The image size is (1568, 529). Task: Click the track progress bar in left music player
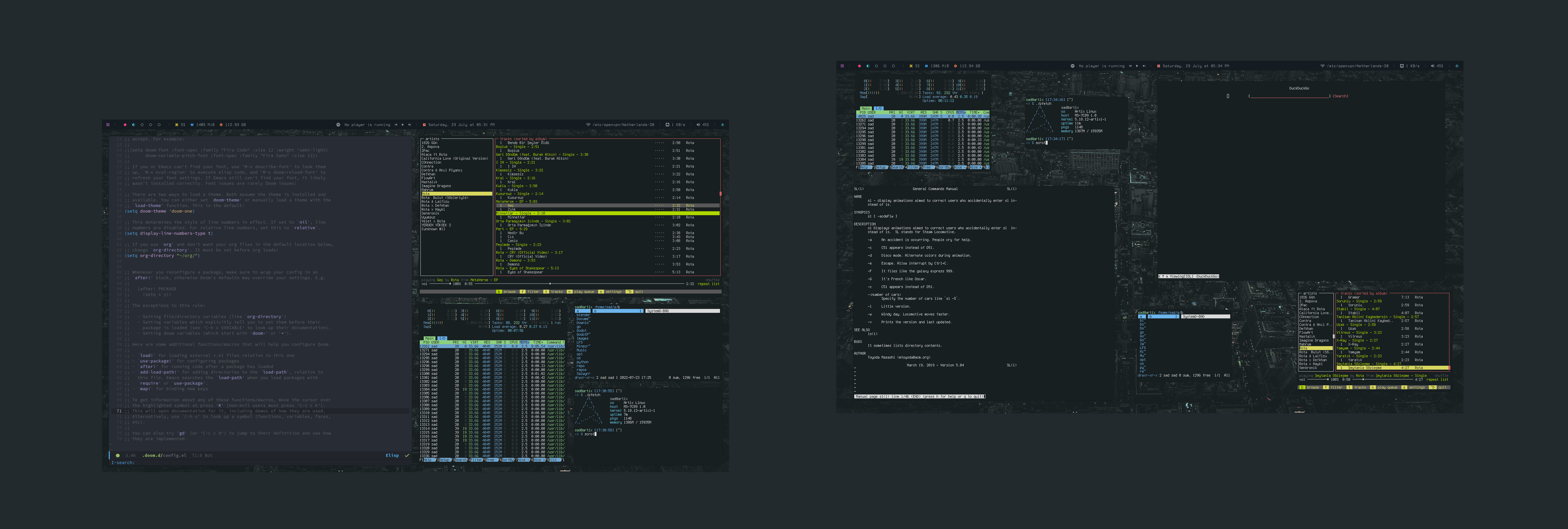click(x=580, y=284)
